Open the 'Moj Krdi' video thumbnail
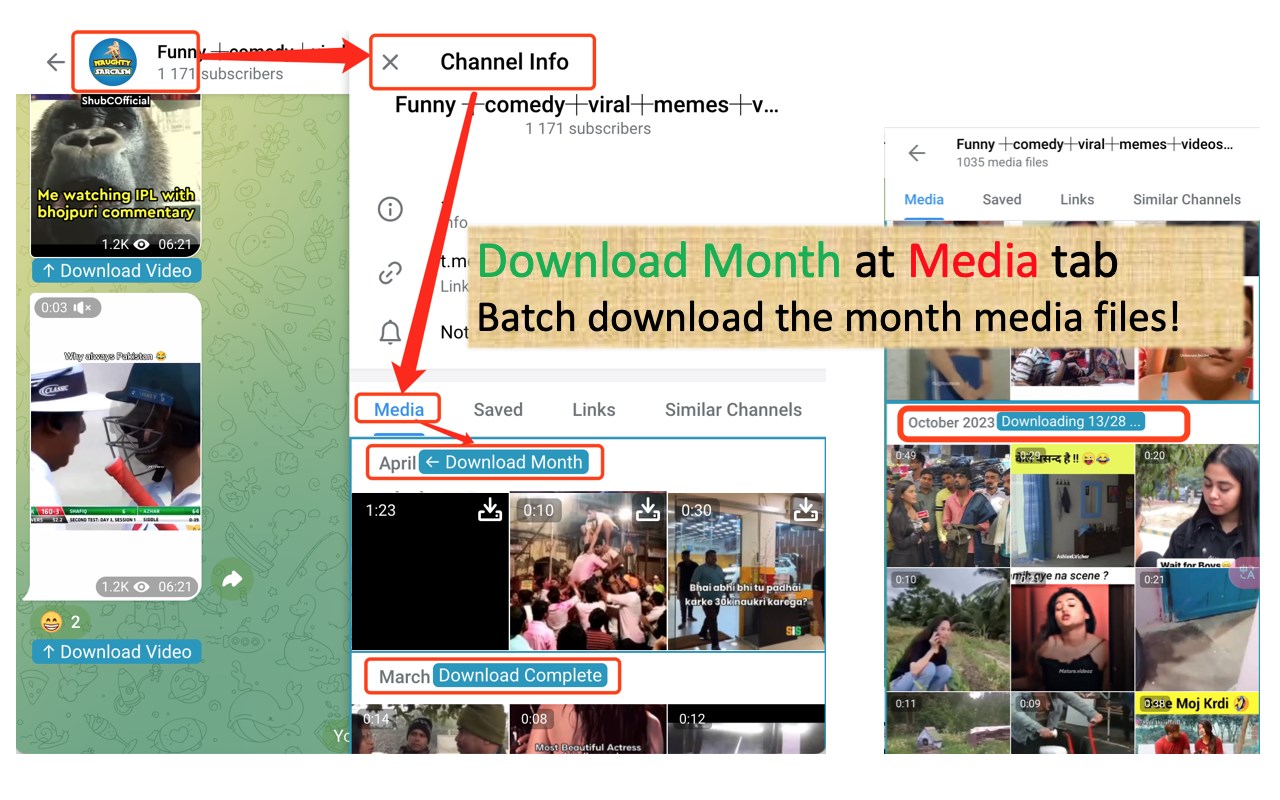Screen dimensions: 1280x800 (x=1198, y=723)
